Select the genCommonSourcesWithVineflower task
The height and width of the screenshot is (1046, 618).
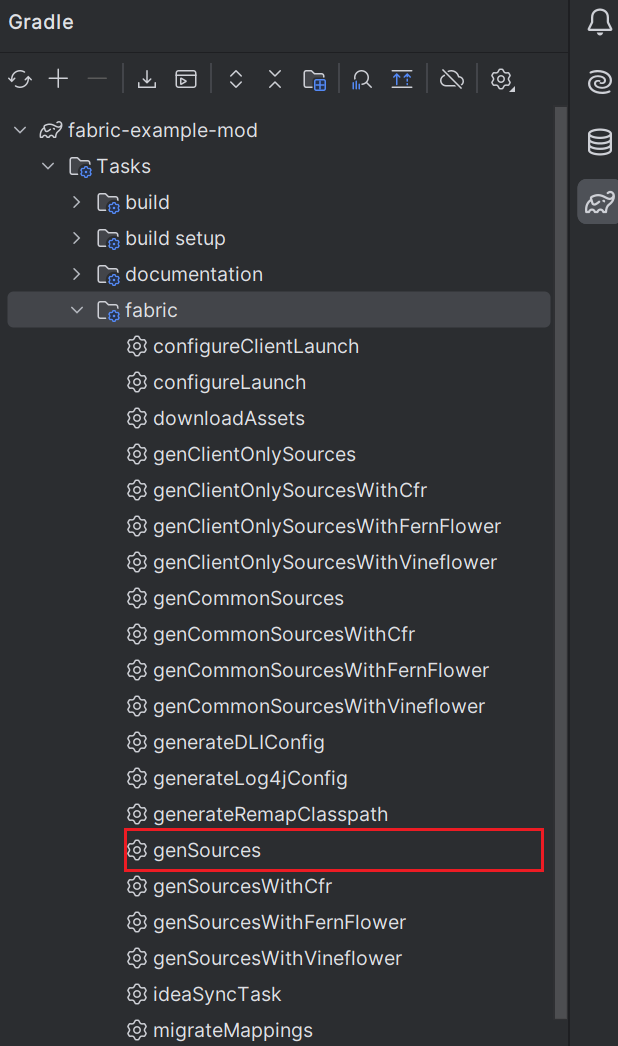(319, 706)
